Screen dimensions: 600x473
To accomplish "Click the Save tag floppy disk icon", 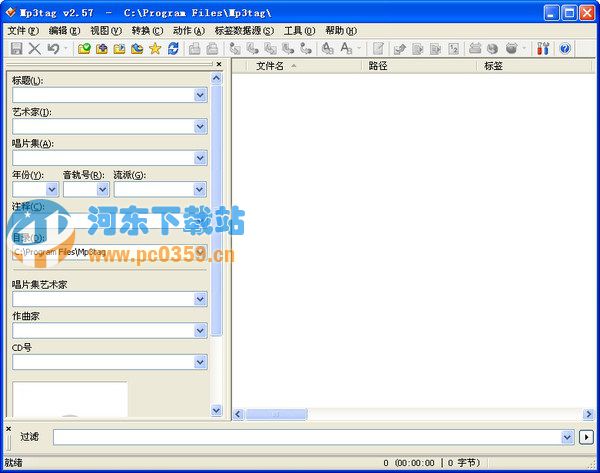I will (16, 49).
